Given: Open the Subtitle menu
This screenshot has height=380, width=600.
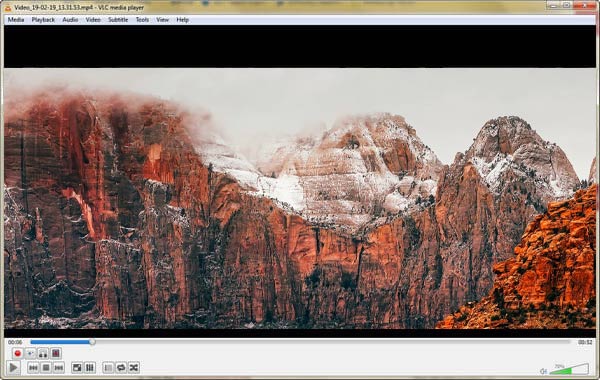Looking at the screenshot, I should pyautogui.click(x=118, y=20).
